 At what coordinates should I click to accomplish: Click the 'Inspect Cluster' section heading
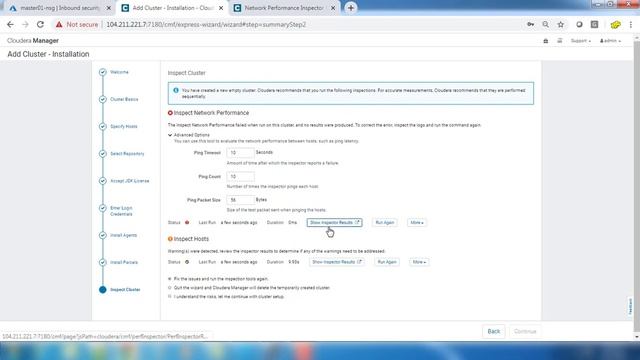coord(187,73)
